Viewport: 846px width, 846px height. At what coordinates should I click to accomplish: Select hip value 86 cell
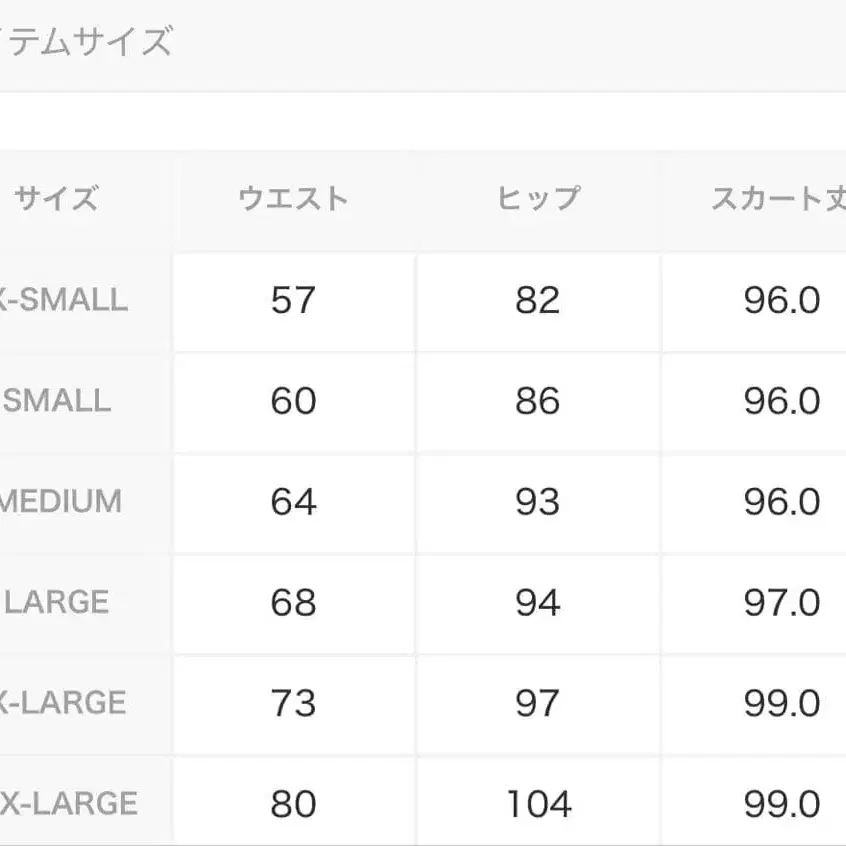(x=538, y=401)
